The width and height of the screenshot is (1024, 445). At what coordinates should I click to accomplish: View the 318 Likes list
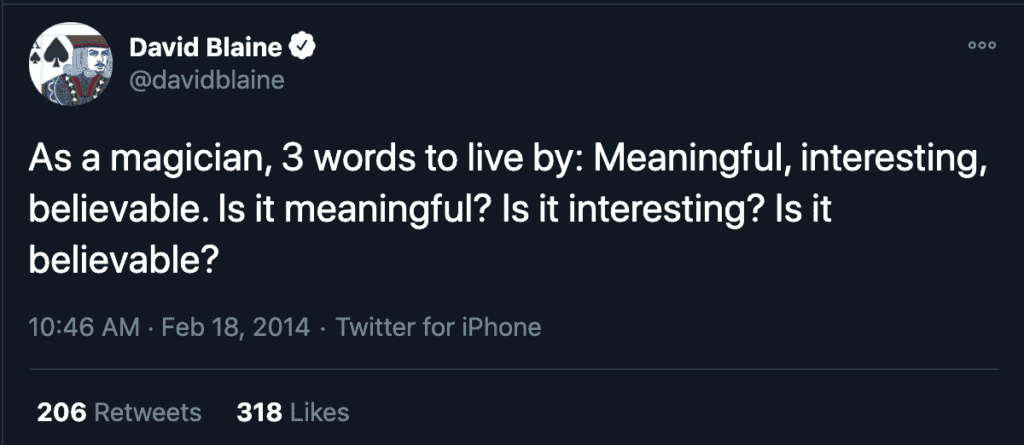293,412
